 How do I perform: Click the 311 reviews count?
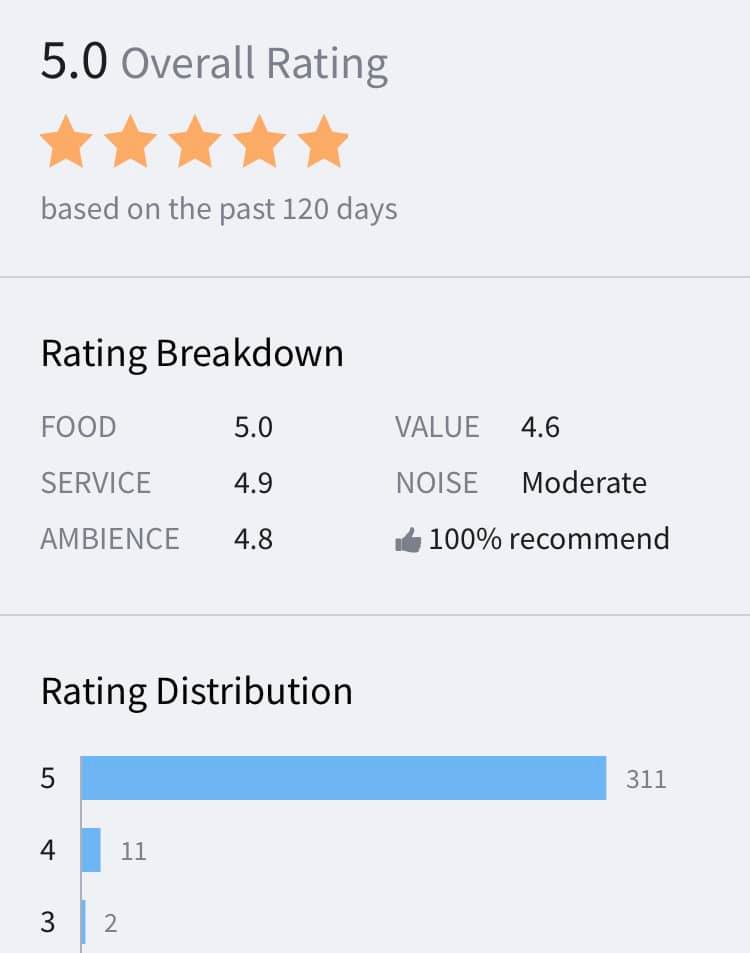tap(646, 779)
